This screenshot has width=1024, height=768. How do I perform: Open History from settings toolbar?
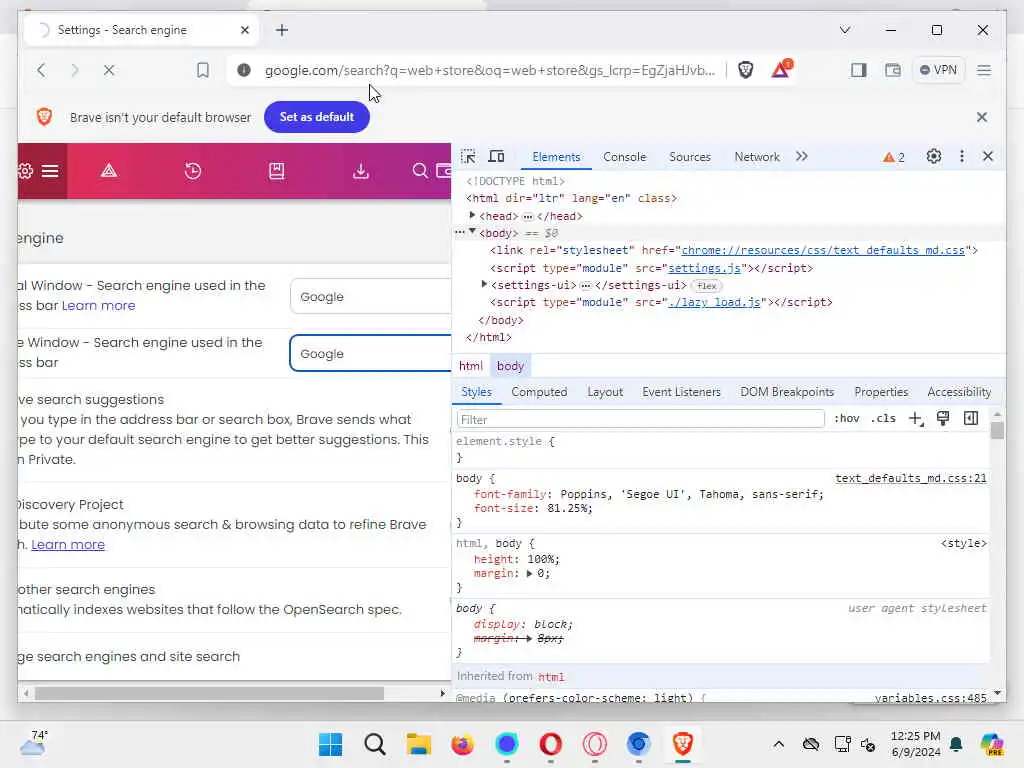click(x=193, y=171)
